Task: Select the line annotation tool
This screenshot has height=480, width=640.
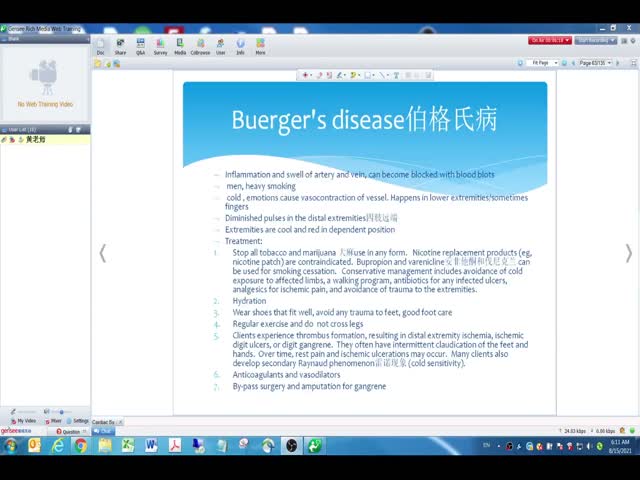Action: [x=382, y=76]
